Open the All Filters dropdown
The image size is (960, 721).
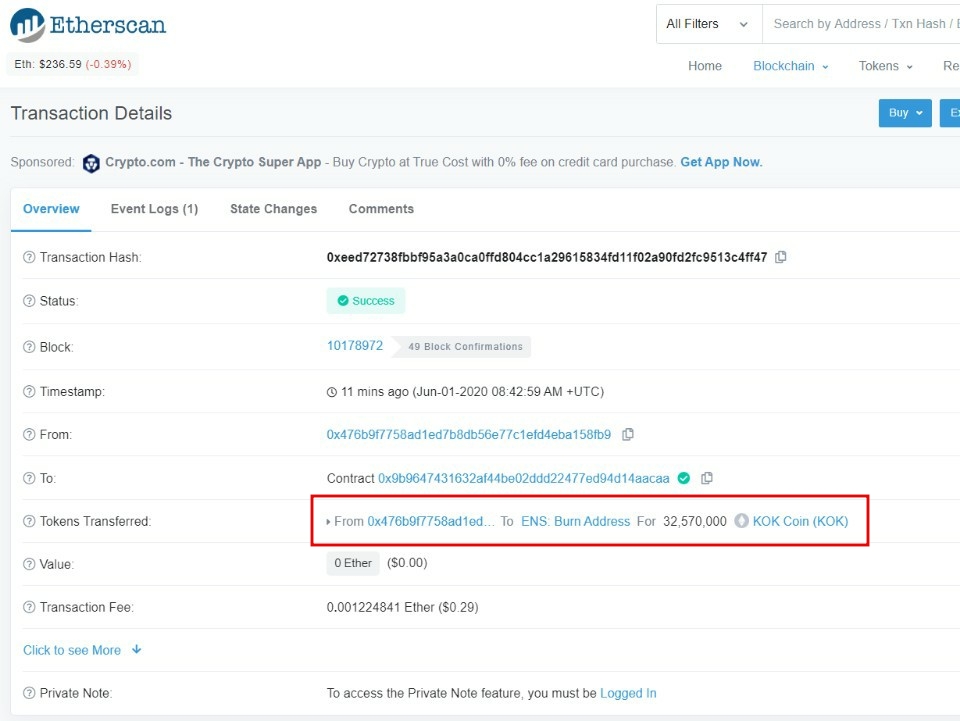tap(709, 24)
